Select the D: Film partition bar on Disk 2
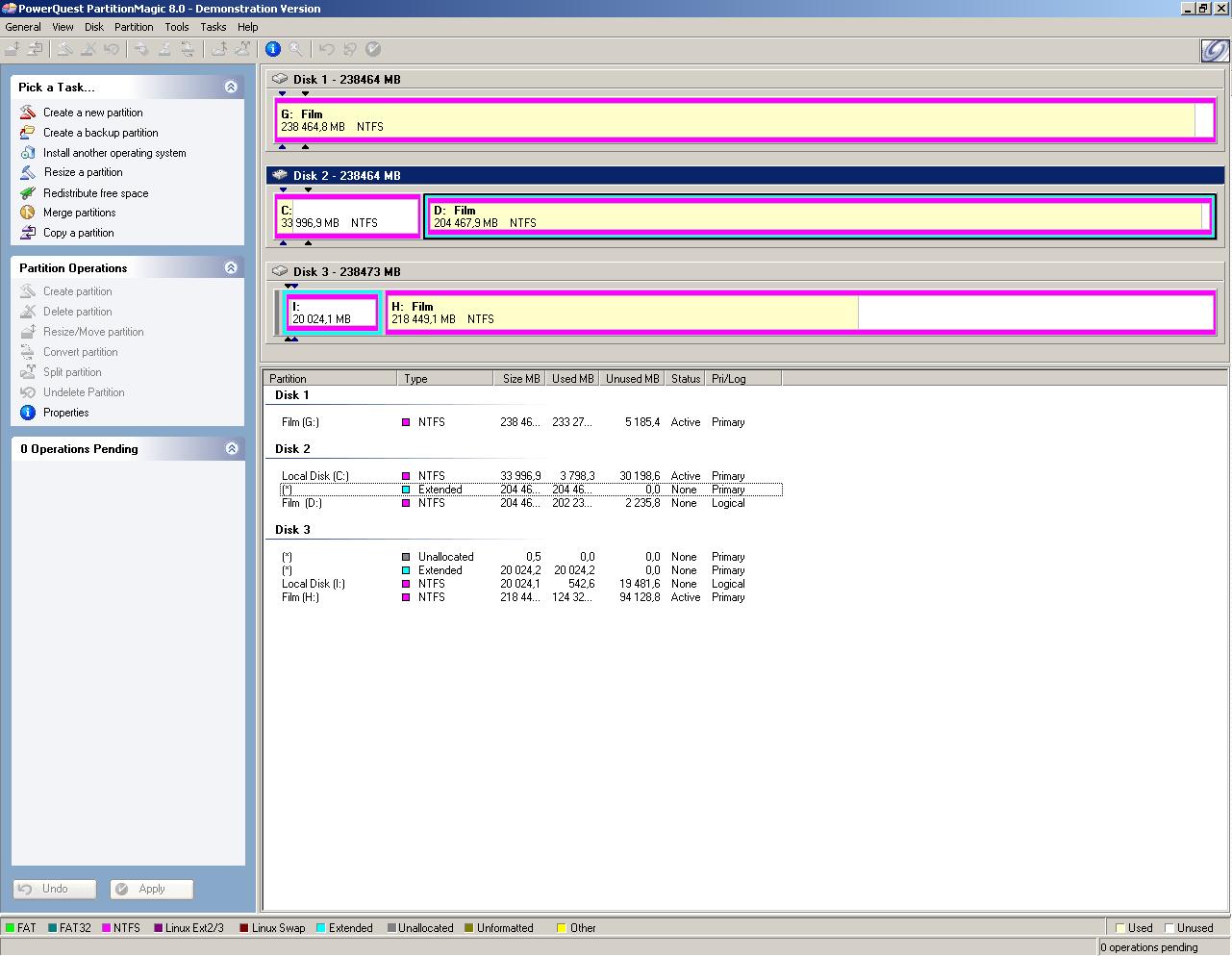The image size is (1232, 956). (x=820, y=216)
